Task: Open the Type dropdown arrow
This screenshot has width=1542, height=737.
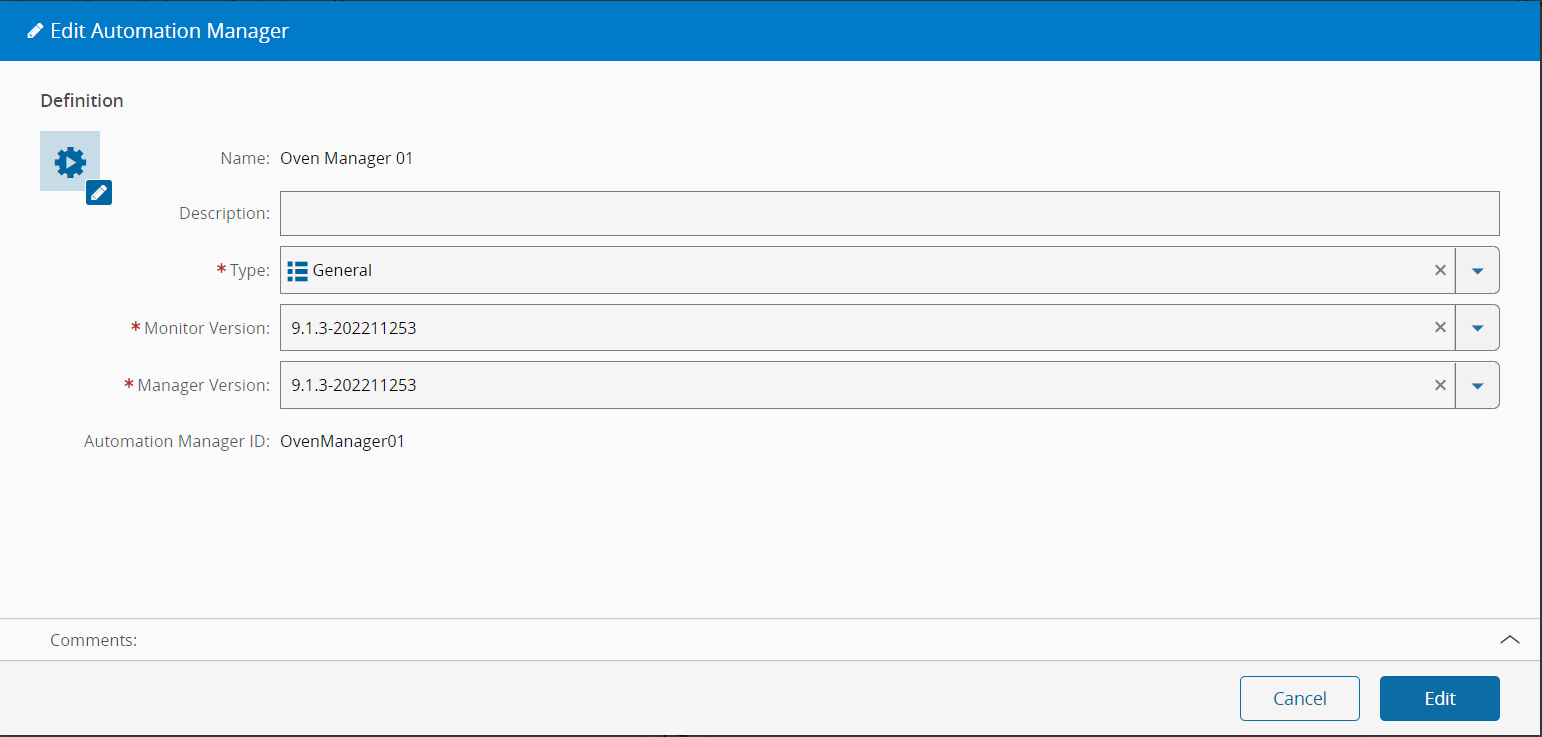Action: 1477,270
